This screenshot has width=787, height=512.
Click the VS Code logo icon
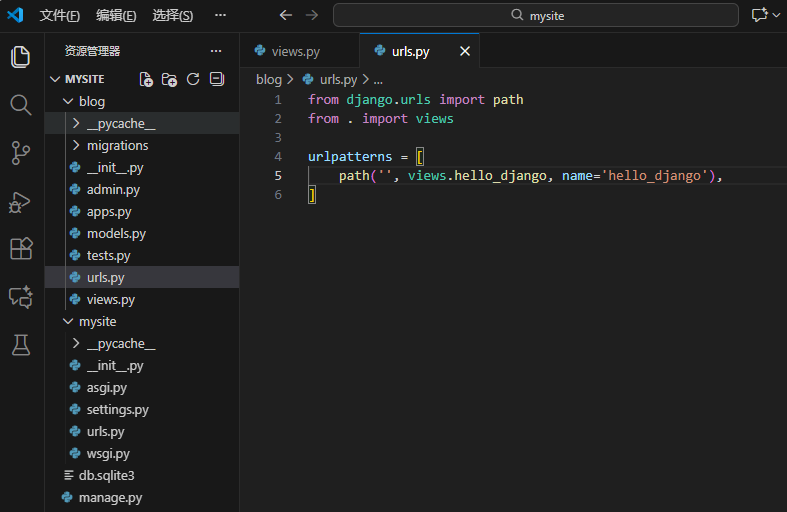[x=16, y=15]
